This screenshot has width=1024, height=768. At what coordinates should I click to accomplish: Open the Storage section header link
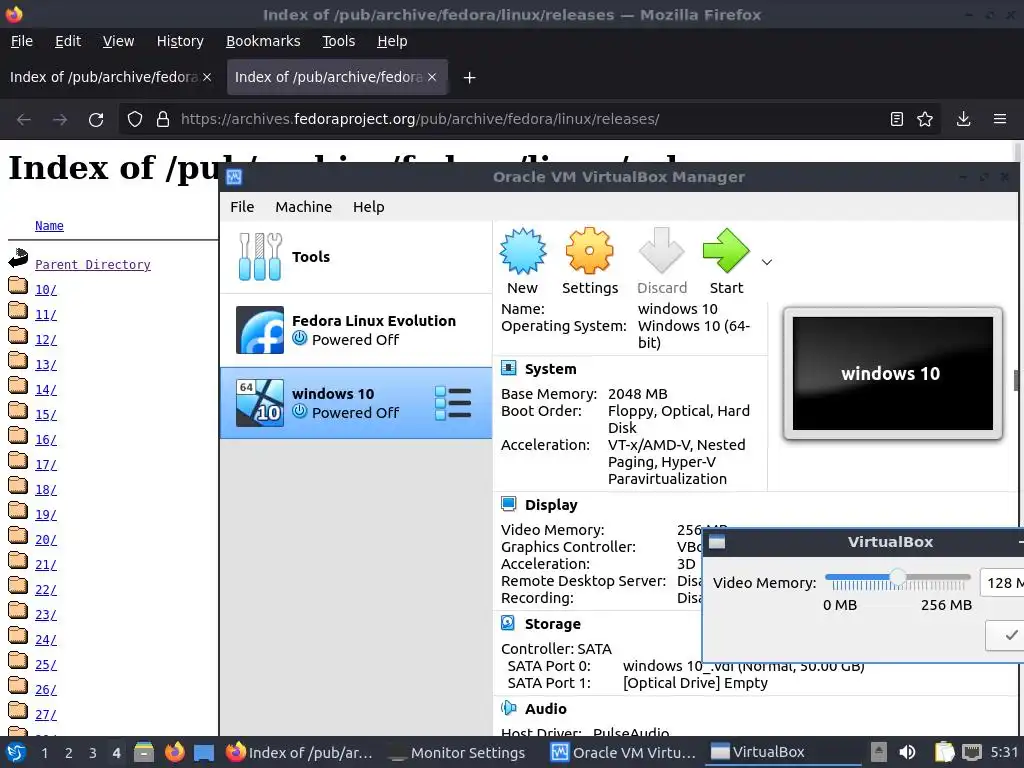click(552, 624)
